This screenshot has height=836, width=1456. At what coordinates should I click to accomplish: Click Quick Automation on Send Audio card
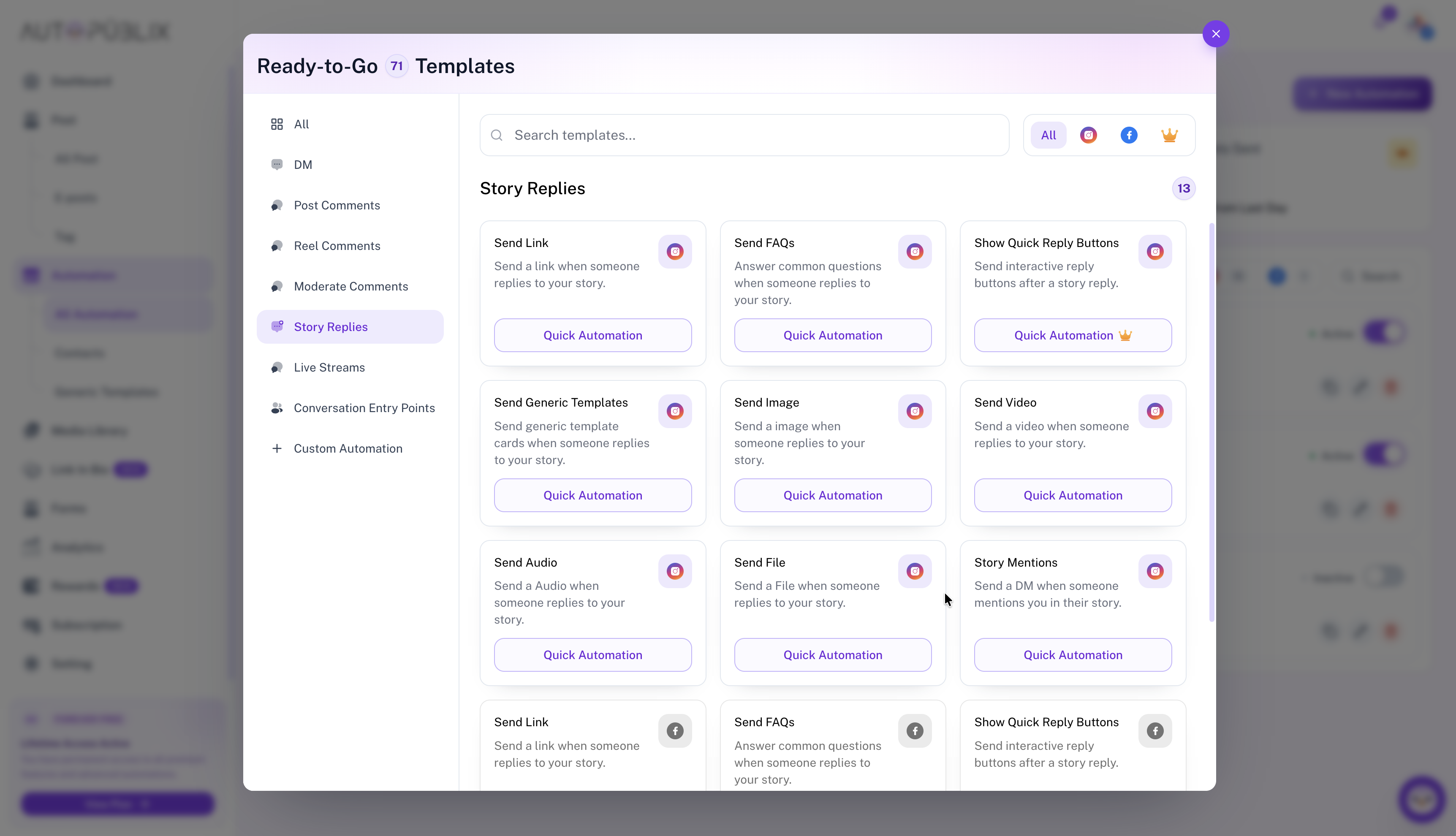592,654
